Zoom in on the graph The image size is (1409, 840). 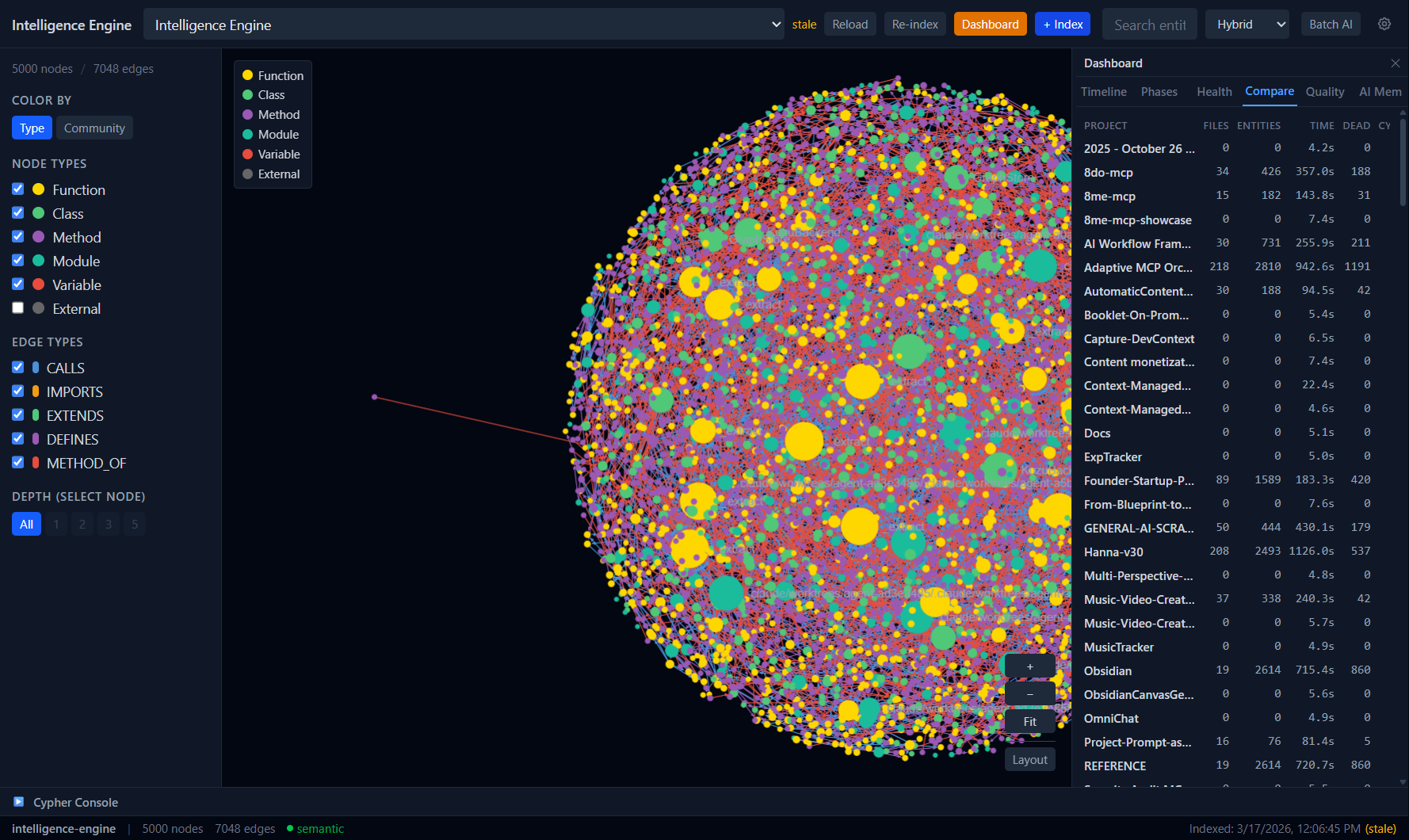1029,666
